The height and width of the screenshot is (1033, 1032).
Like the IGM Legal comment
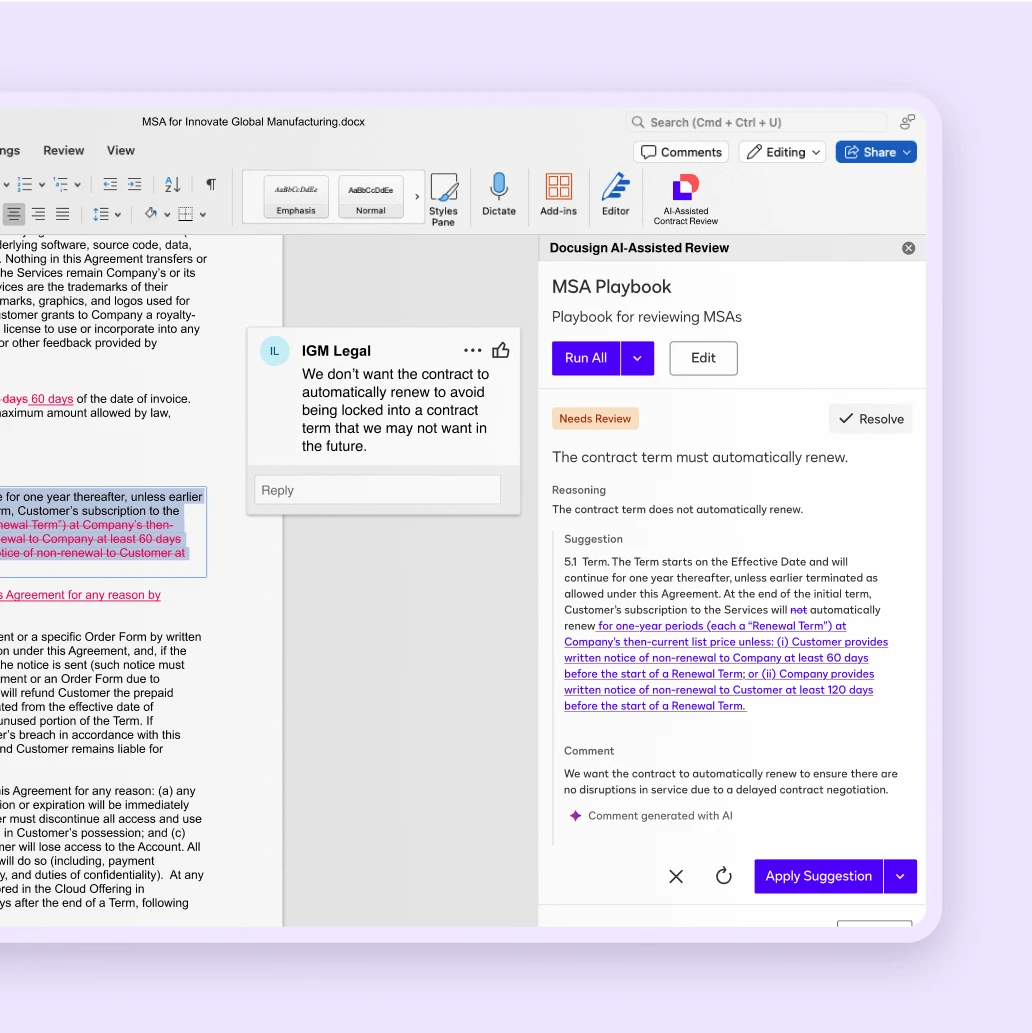501,350
